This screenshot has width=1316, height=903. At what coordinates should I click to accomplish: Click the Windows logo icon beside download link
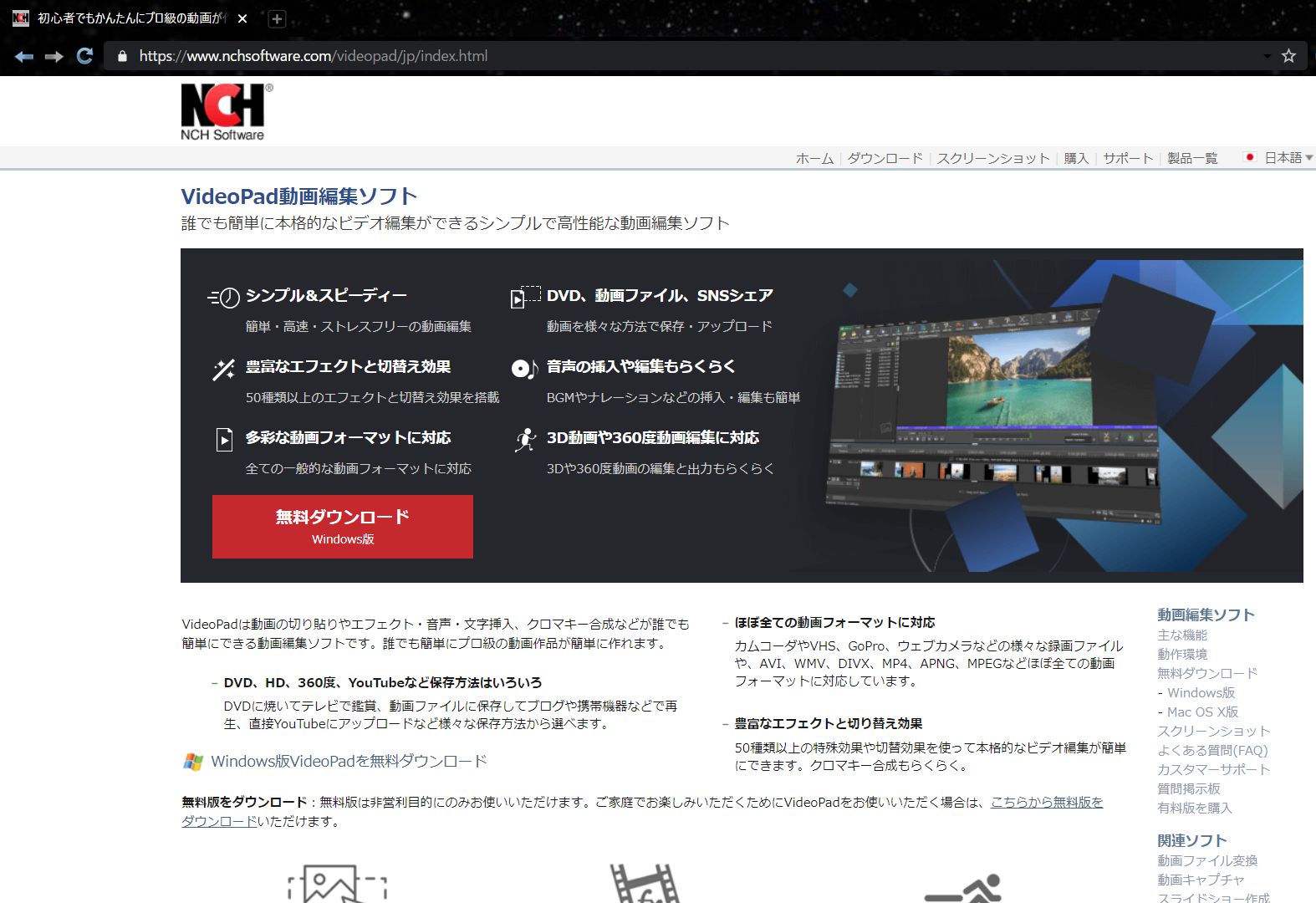tap(193, 762)
